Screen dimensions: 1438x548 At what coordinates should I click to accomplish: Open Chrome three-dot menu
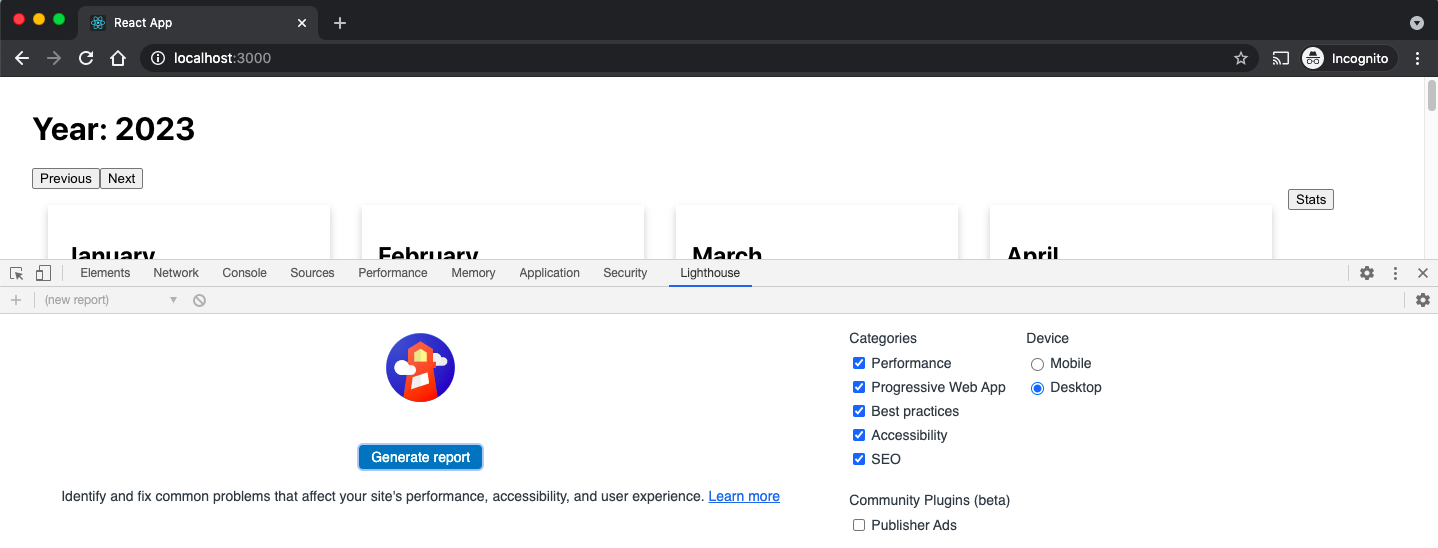pos(1417,58)
